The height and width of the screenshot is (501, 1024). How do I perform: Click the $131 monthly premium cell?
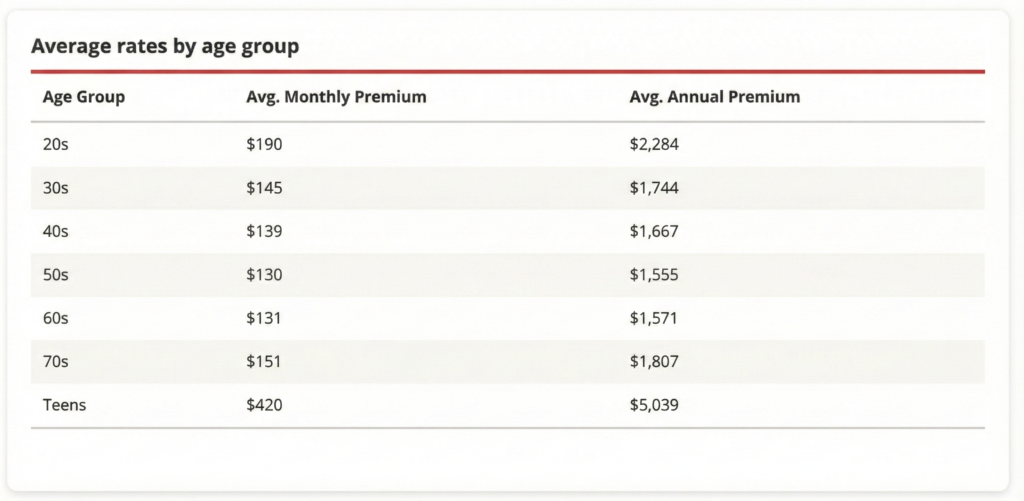click(x=264, y=318)
